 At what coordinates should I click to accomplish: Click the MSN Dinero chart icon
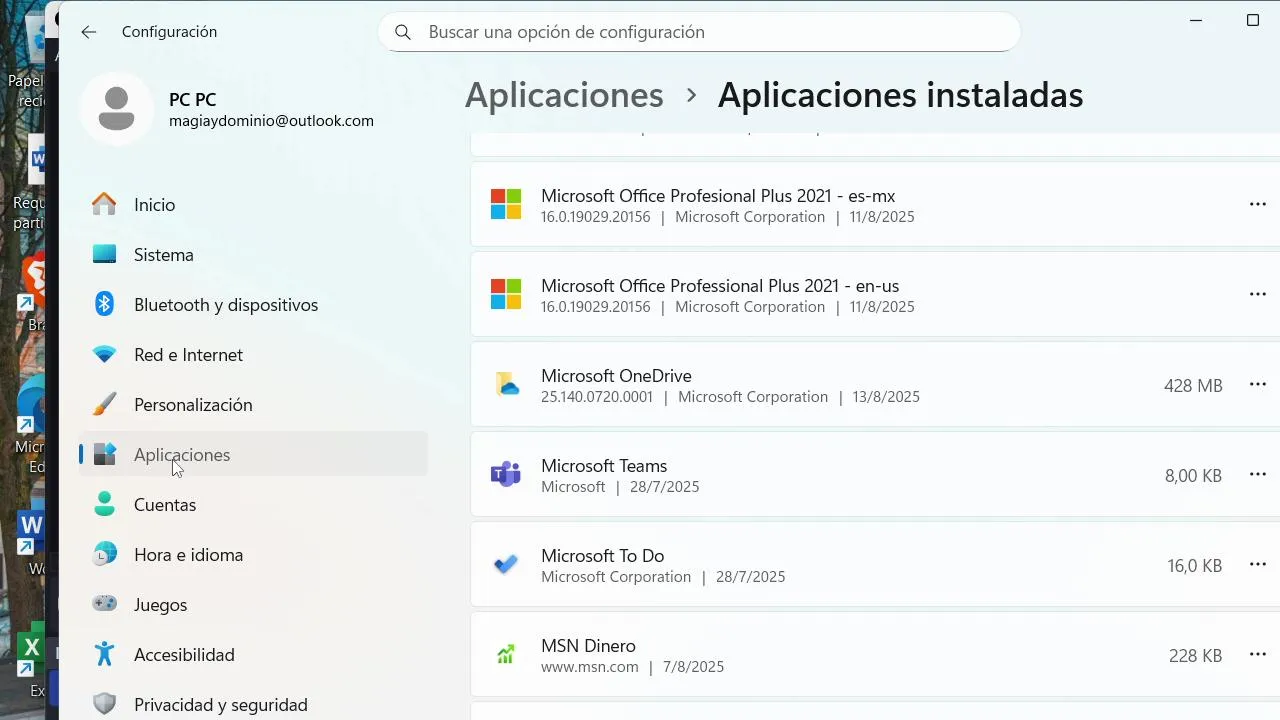tap(506, 654)
